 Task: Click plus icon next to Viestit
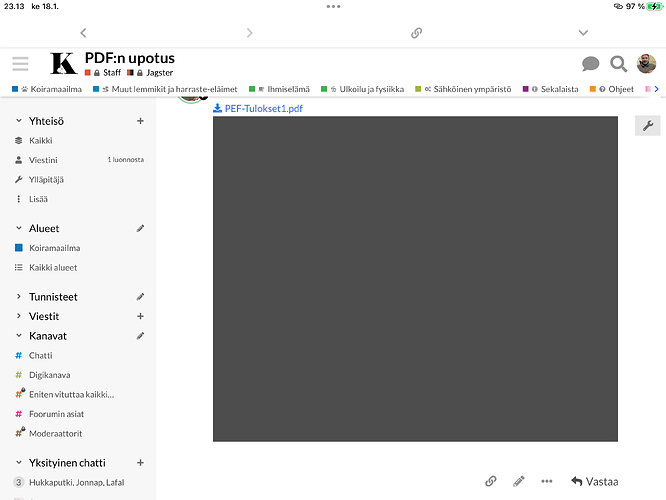coord(140,316)
